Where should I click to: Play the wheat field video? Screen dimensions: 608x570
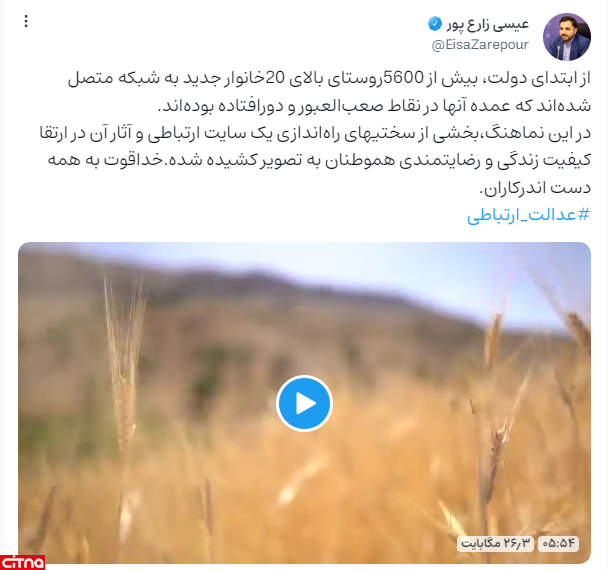click(x=304, y=403)
